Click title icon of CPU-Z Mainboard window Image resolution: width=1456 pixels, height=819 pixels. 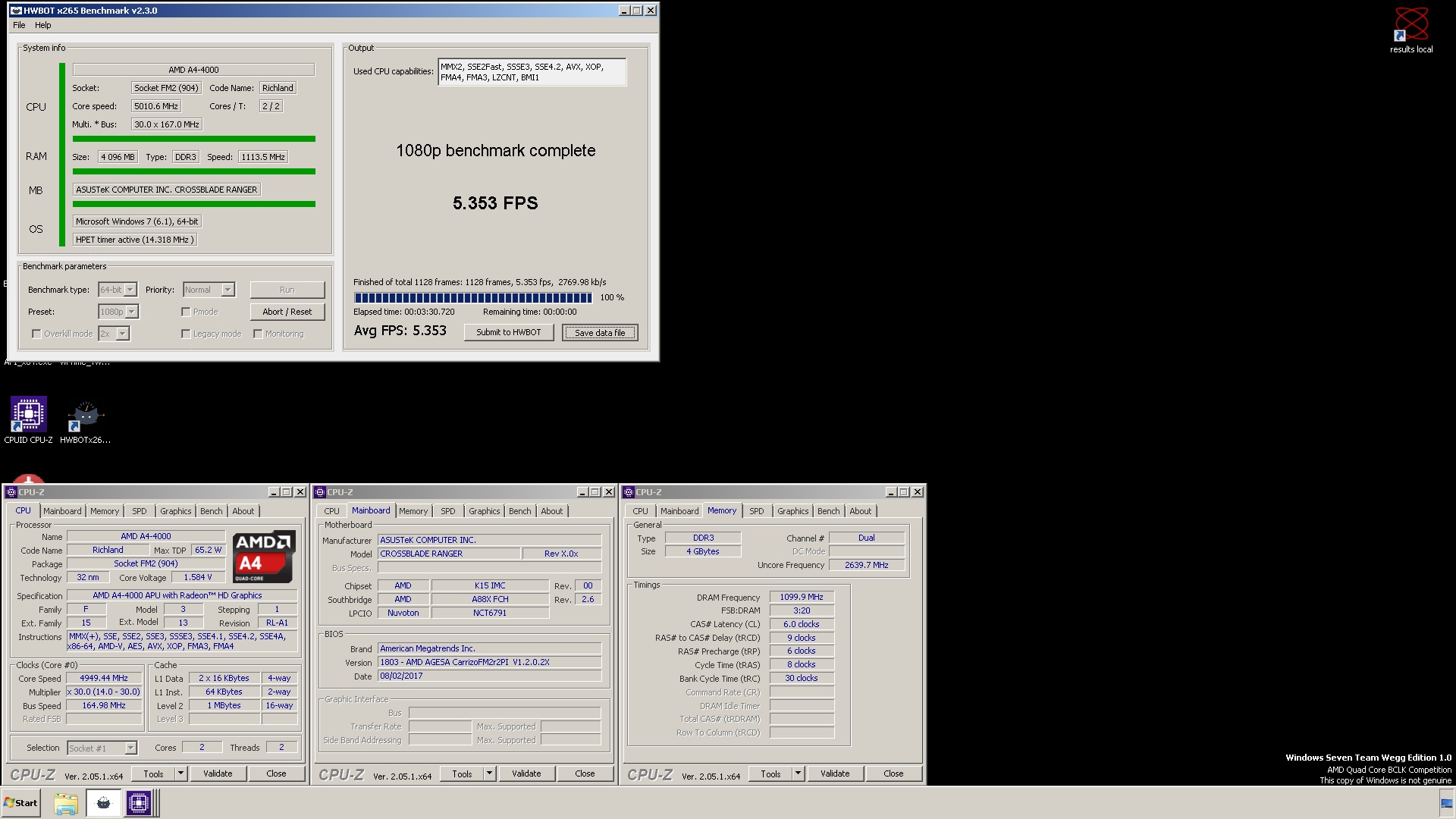coord(320,492)
